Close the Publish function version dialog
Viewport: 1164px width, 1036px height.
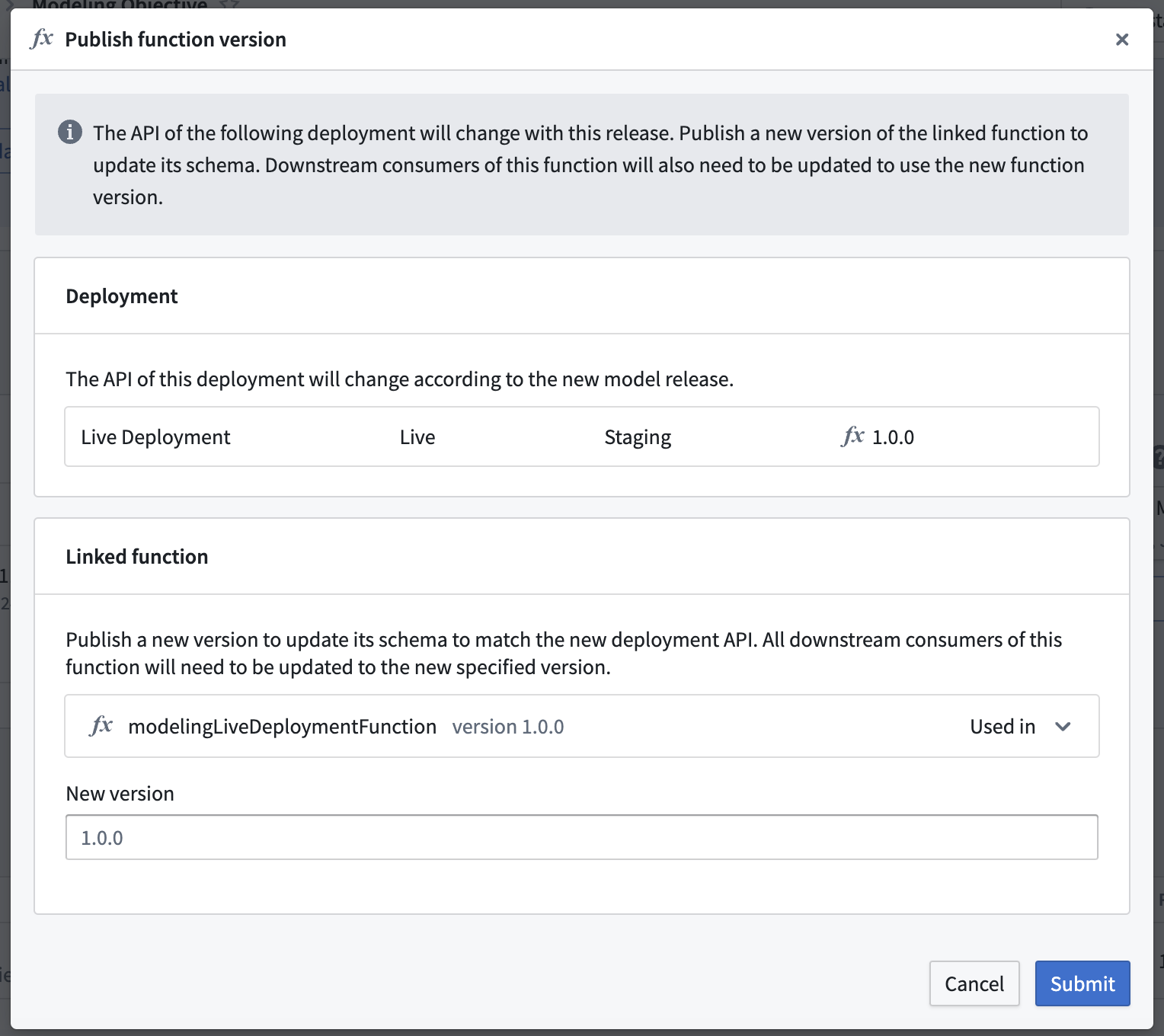click(1121, 39)
